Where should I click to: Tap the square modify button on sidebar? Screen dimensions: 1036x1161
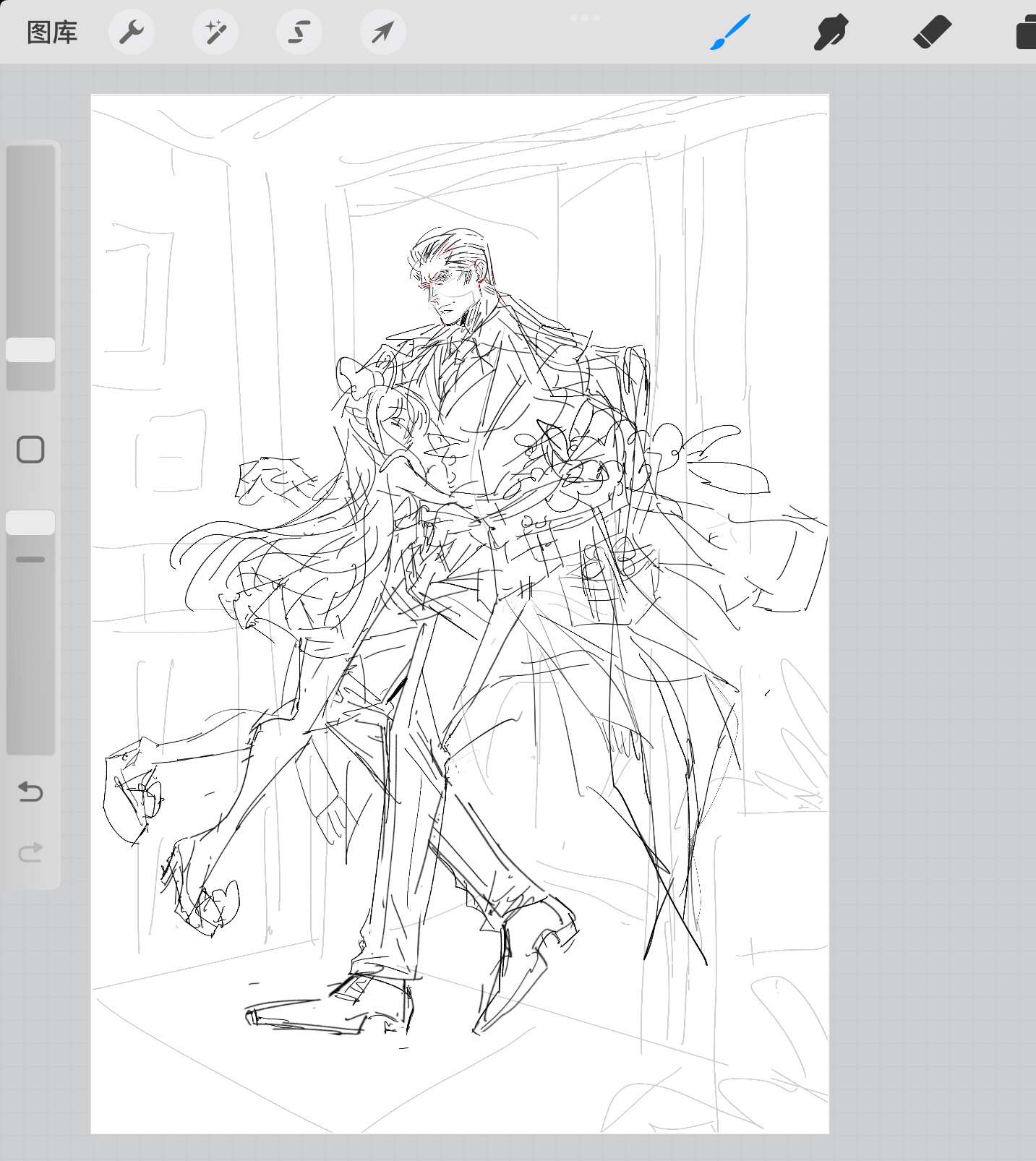coord(30,450)
